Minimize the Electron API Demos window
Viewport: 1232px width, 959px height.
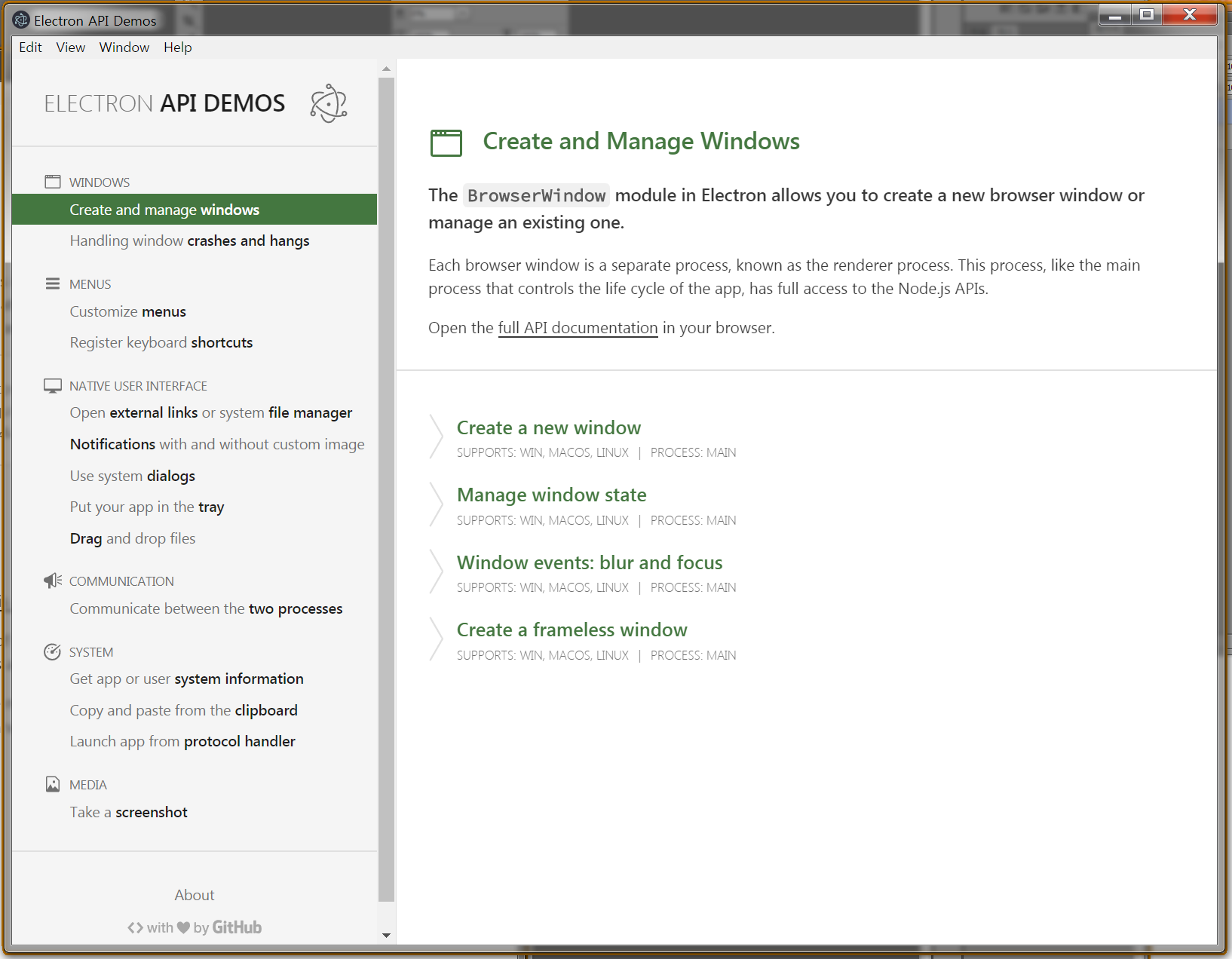1114,14
